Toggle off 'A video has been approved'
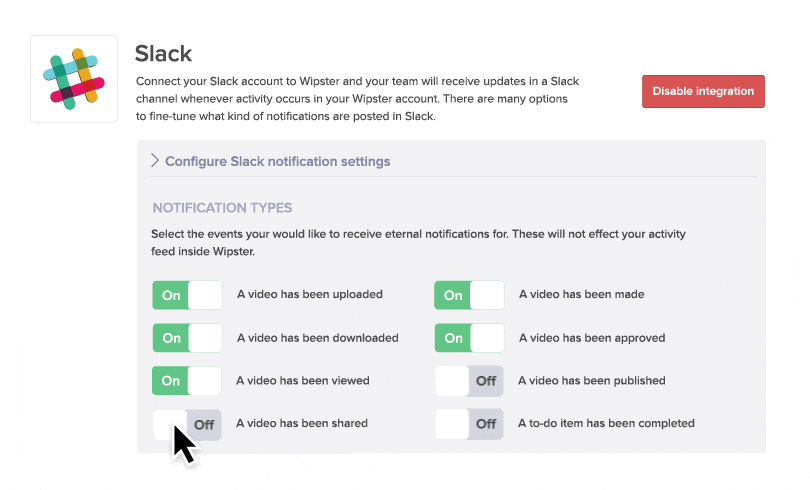810x490 pixels. click(469, 338)
